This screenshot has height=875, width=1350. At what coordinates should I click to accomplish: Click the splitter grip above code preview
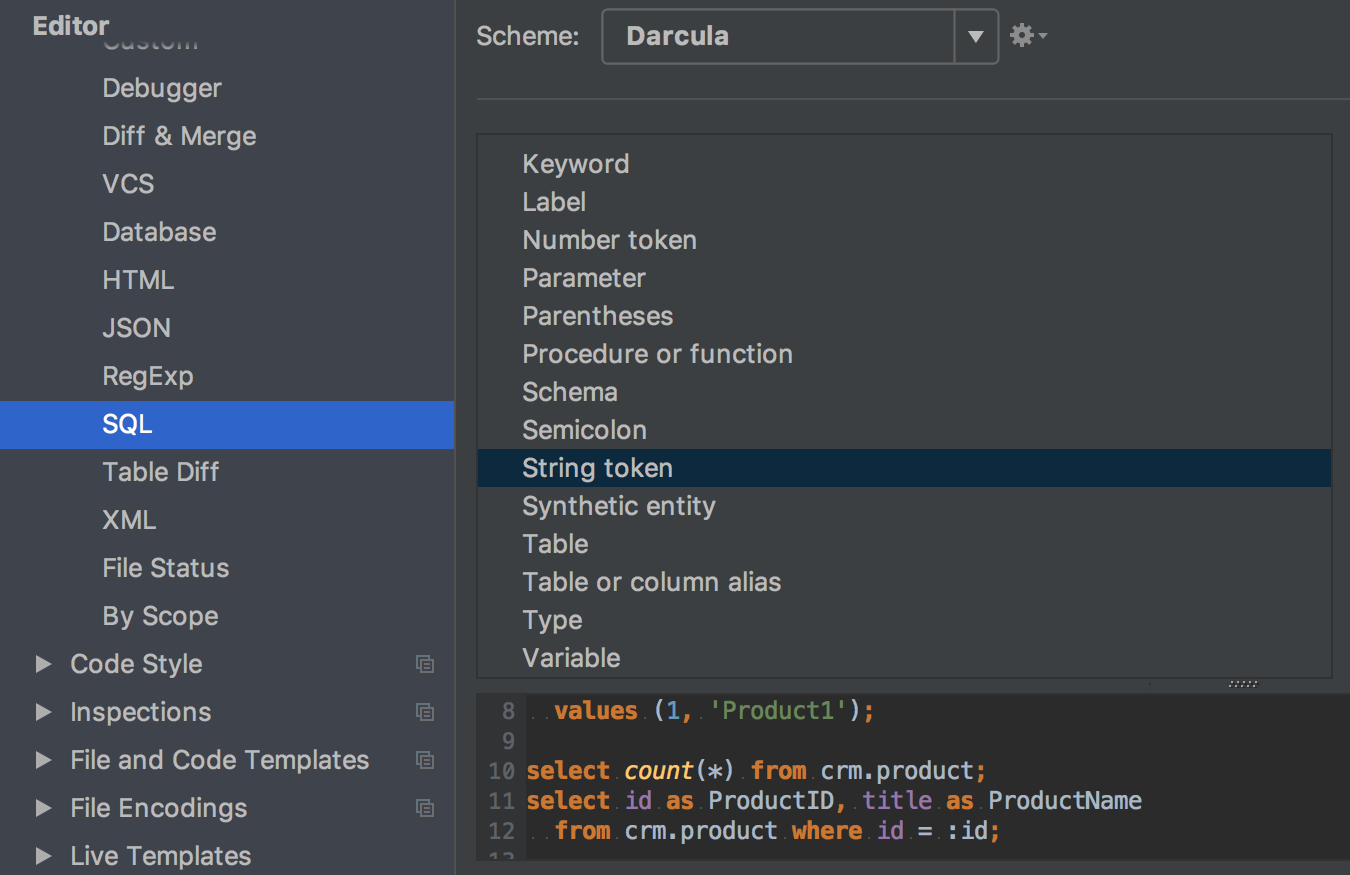click(1242, 685)
